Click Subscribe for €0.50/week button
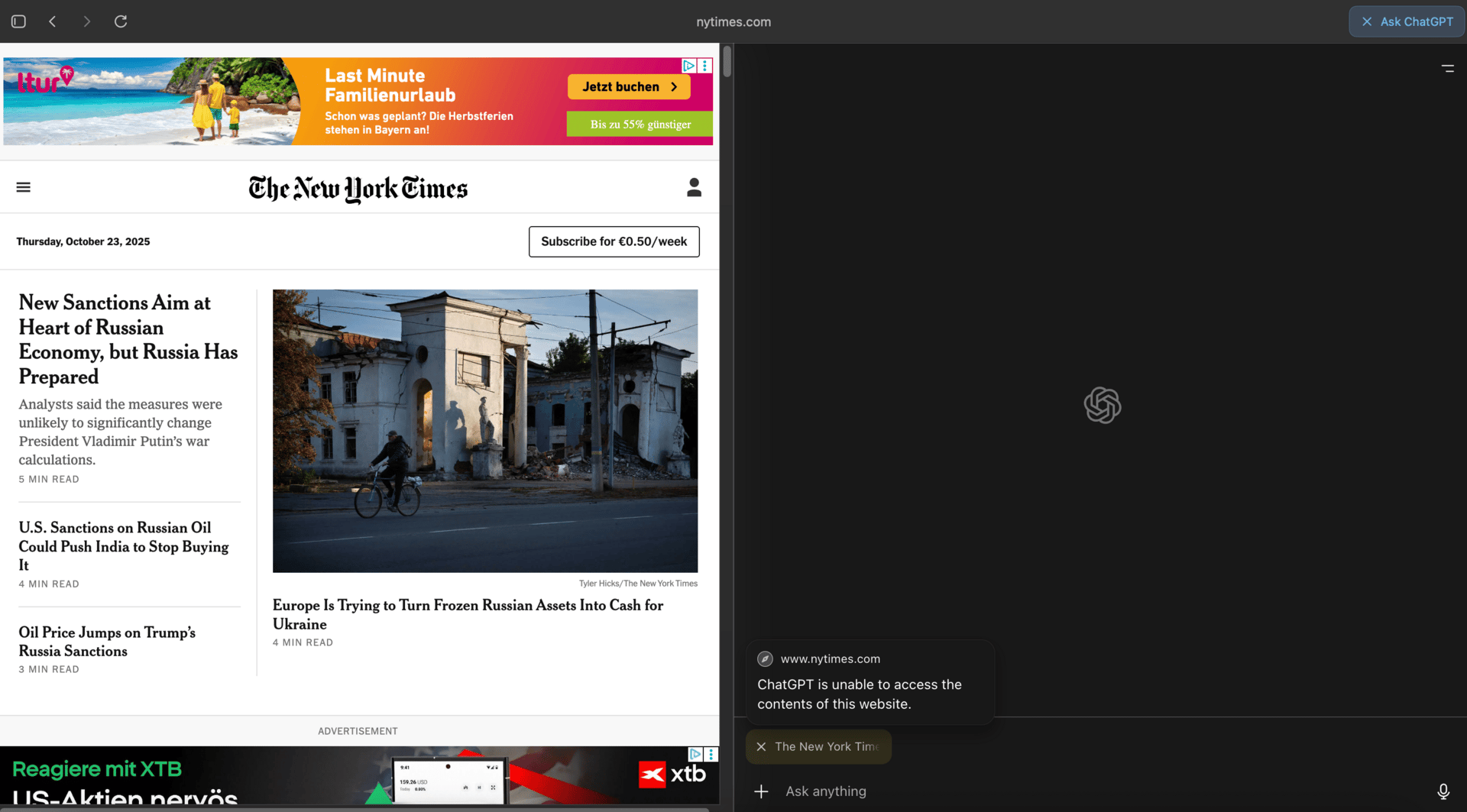This screenshot has width=1467, height=812. coord(614,241)
